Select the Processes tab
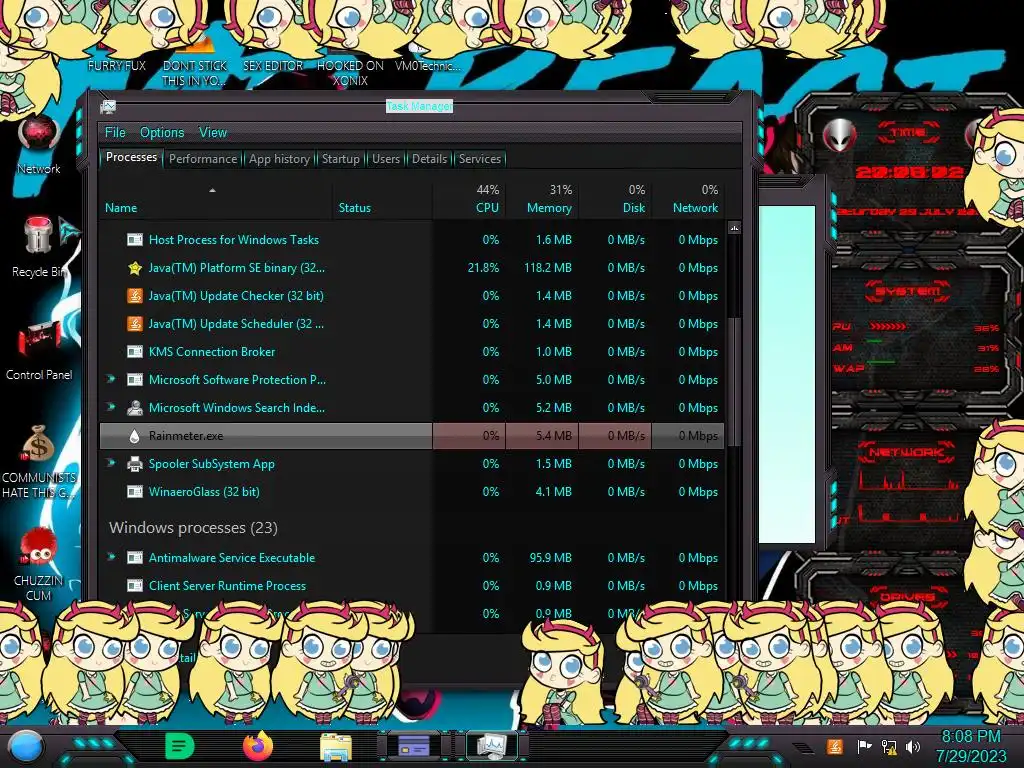This screenshot has height=768, width=1024. point(131,157)
